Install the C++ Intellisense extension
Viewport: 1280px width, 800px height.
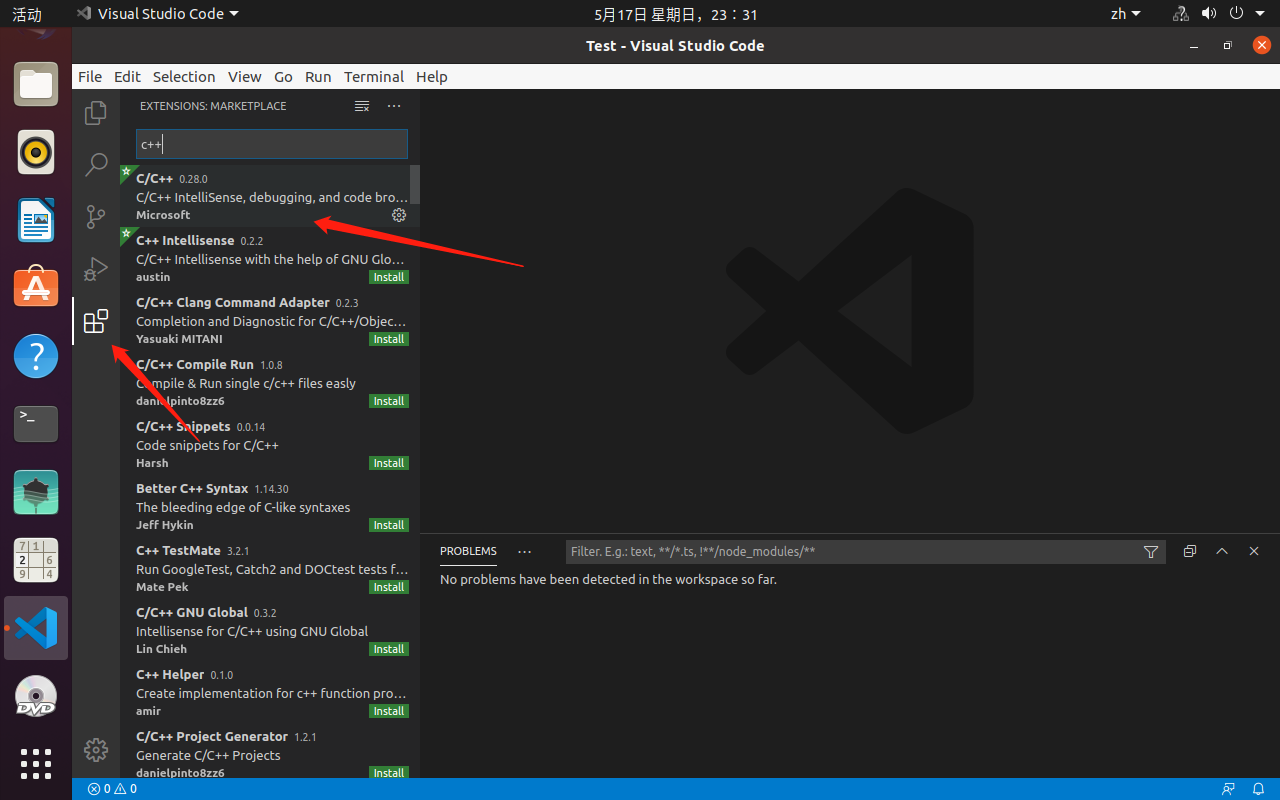click(389, 277)
